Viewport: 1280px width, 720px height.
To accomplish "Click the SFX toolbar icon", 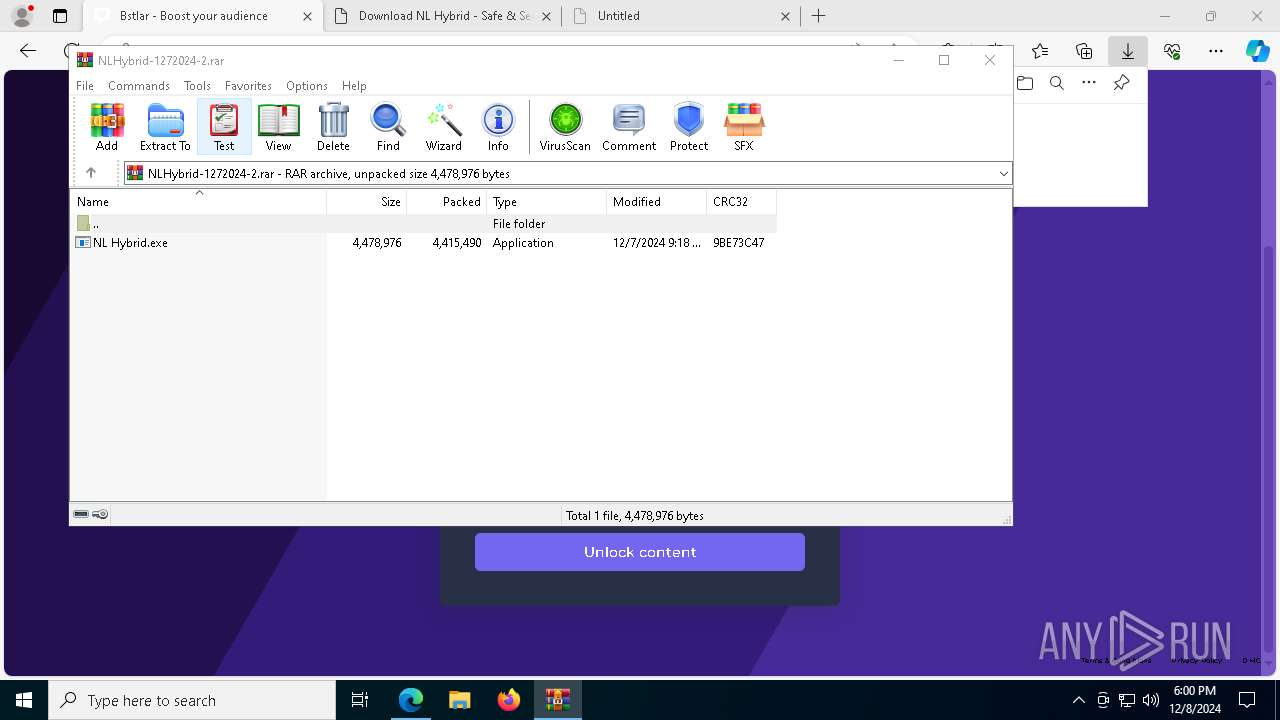I will point(743,127).
